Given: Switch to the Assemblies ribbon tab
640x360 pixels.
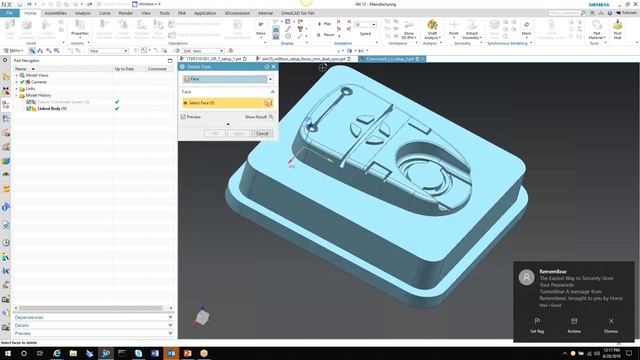Looking at the screenshot, I should click(x=56, y=13).
